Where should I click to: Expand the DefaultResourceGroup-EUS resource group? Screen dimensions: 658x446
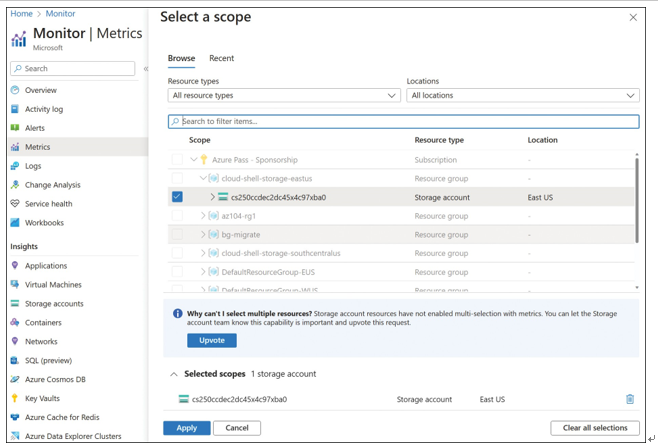203,272
